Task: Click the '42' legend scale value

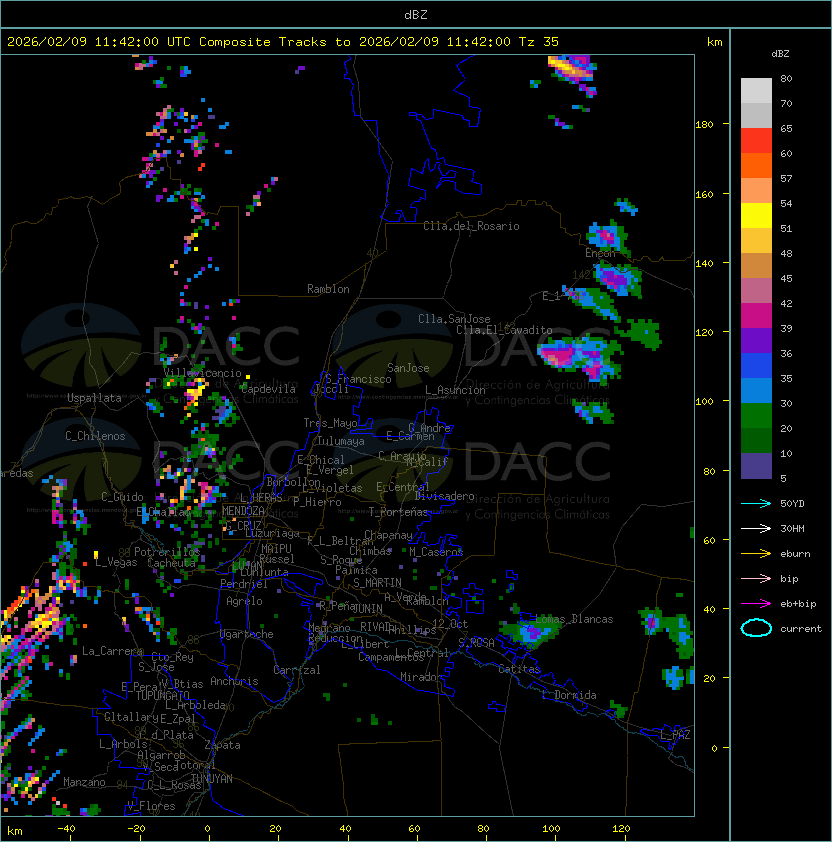Action: [x=786, y=303]
